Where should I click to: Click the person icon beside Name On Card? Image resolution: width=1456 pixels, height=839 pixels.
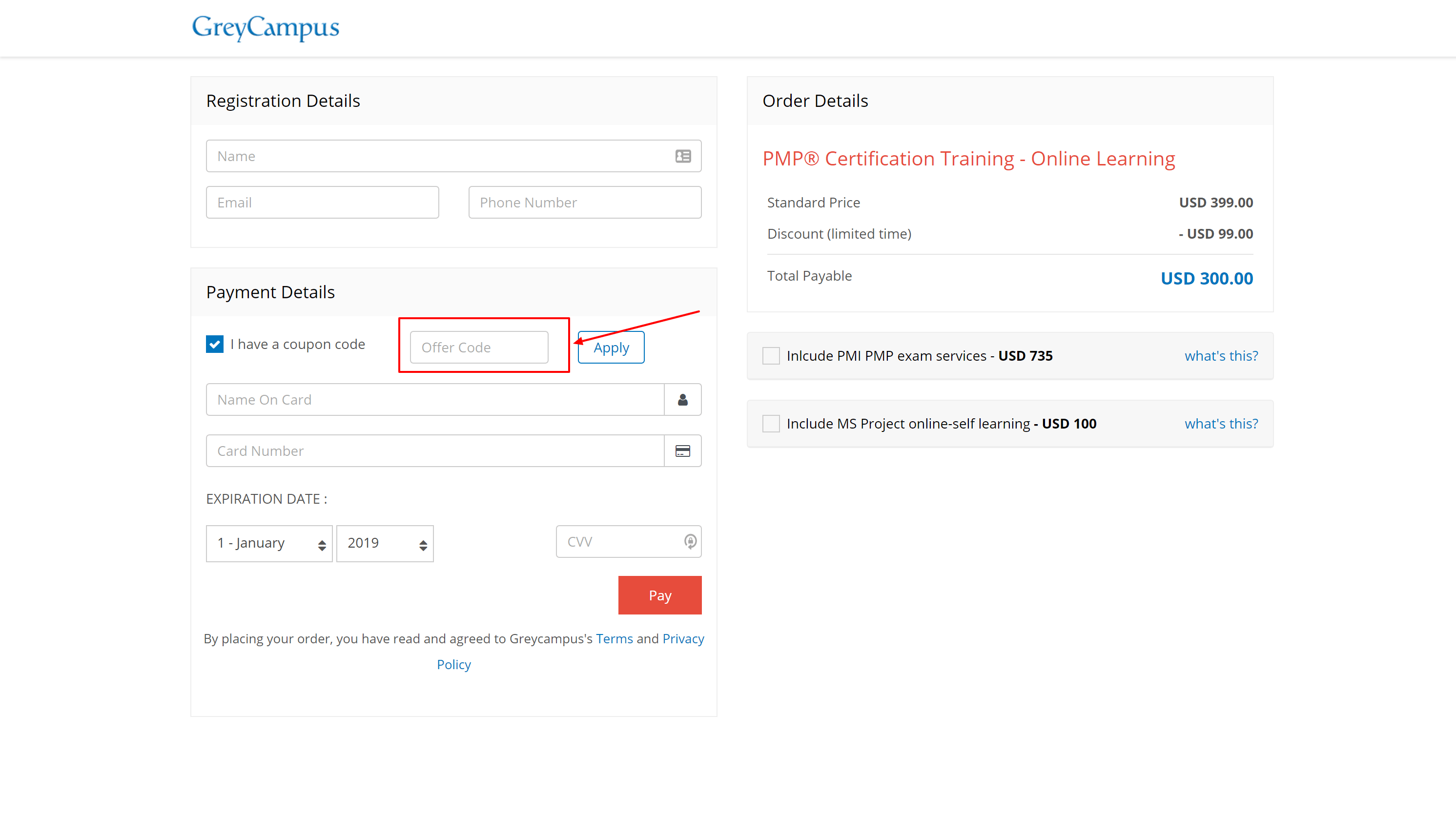click(x=683, y=399)
